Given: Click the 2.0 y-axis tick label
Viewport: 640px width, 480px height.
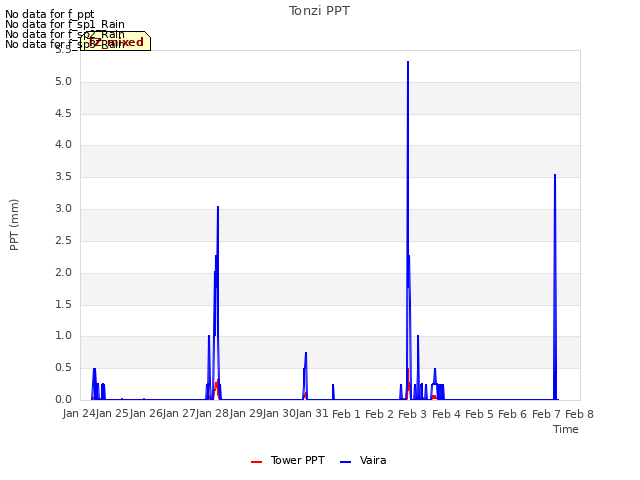Looking at the screenshot, I should [63, 273].
